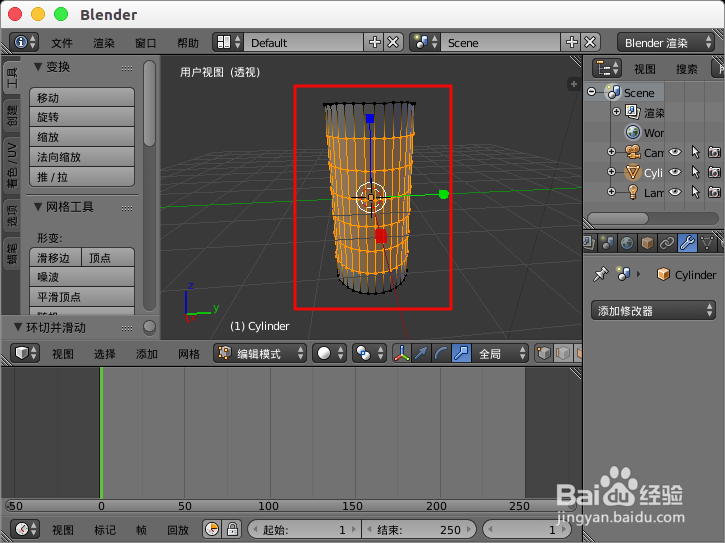Screen dimensions: 725x543
Task: Open the 视图 menu in 3D view header
Action: (63, 354)
